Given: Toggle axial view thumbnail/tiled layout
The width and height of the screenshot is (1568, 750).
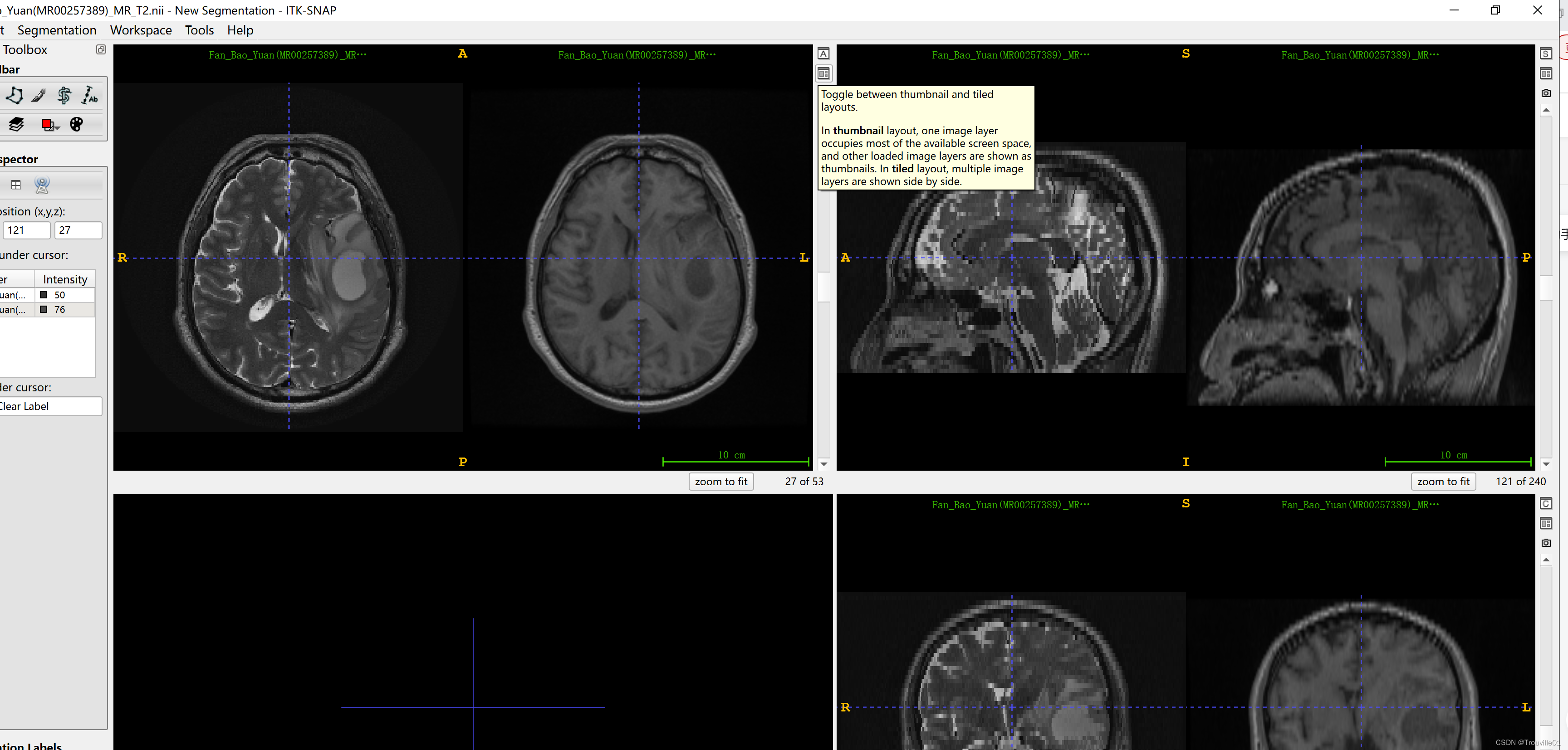Looking at the screenshot, I should pos(823,73).
